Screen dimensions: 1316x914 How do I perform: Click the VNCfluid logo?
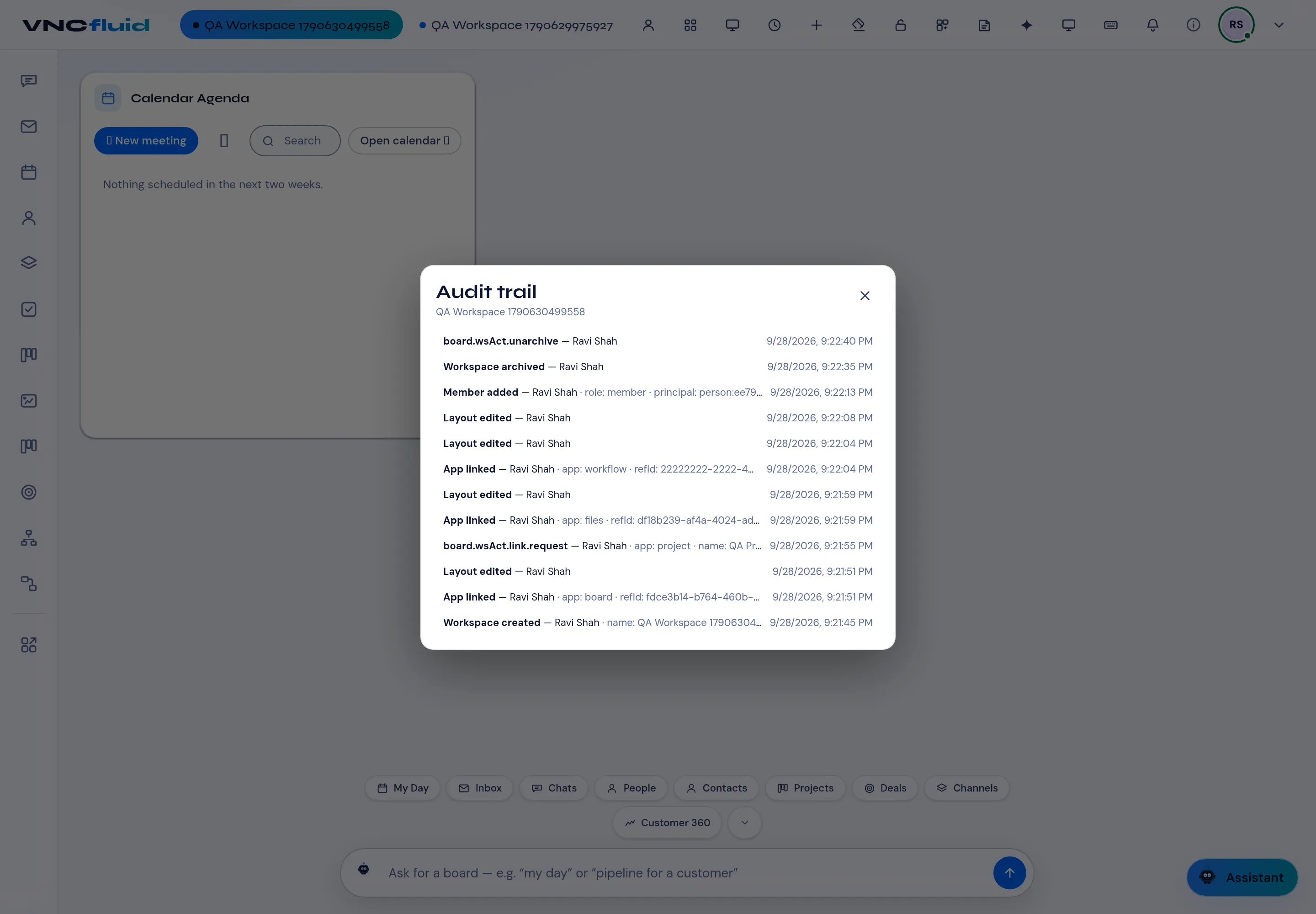tap(86, 25)
